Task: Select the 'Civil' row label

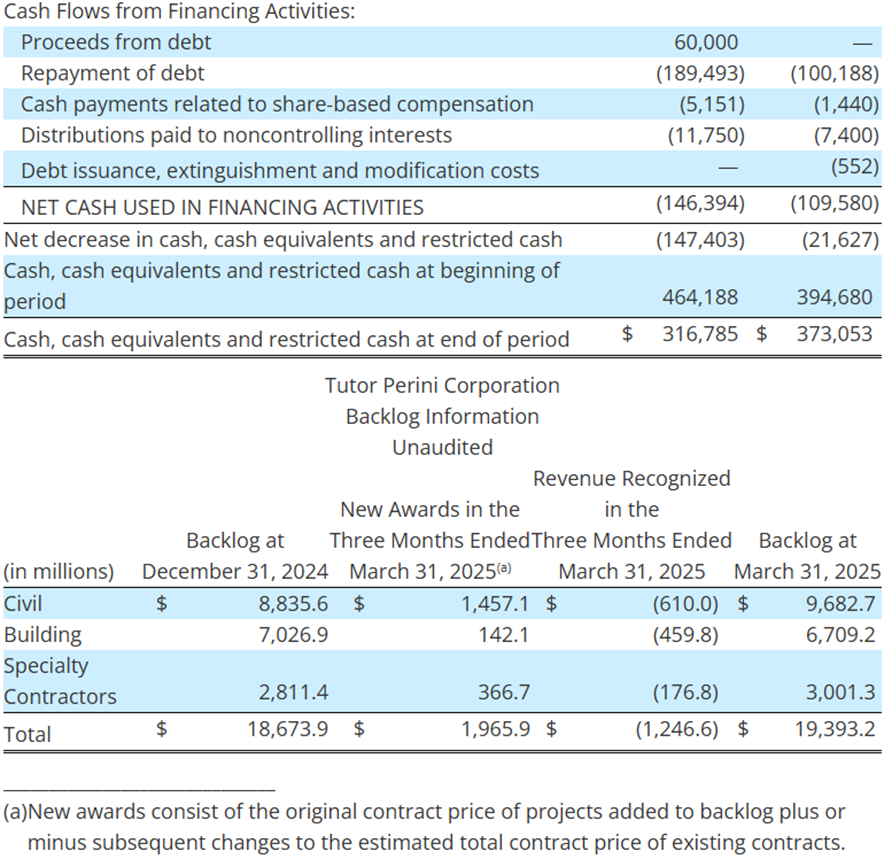Action: pos(23,604)
